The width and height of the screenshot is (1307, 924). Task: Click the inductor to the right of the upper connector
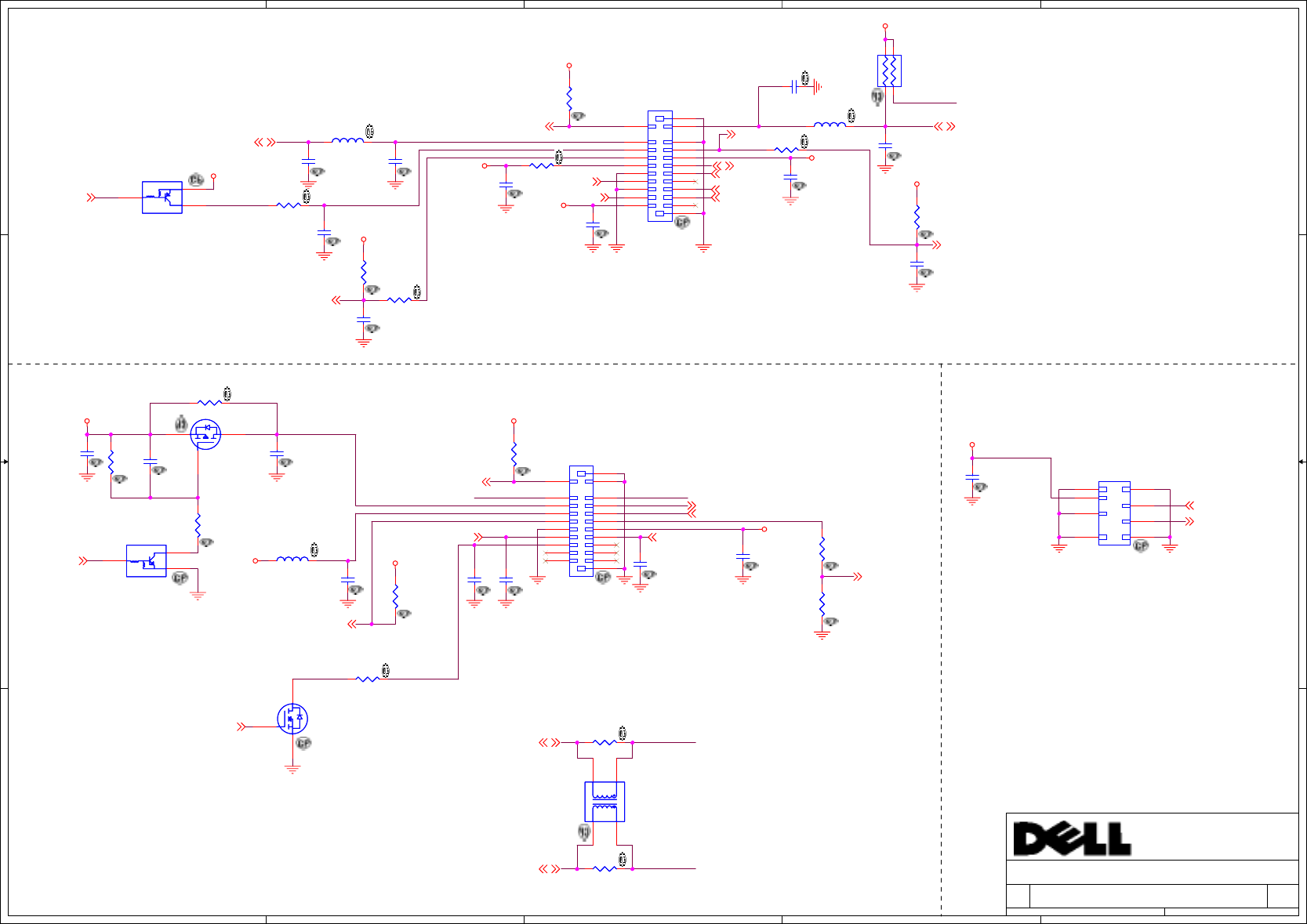pos(830,124)
